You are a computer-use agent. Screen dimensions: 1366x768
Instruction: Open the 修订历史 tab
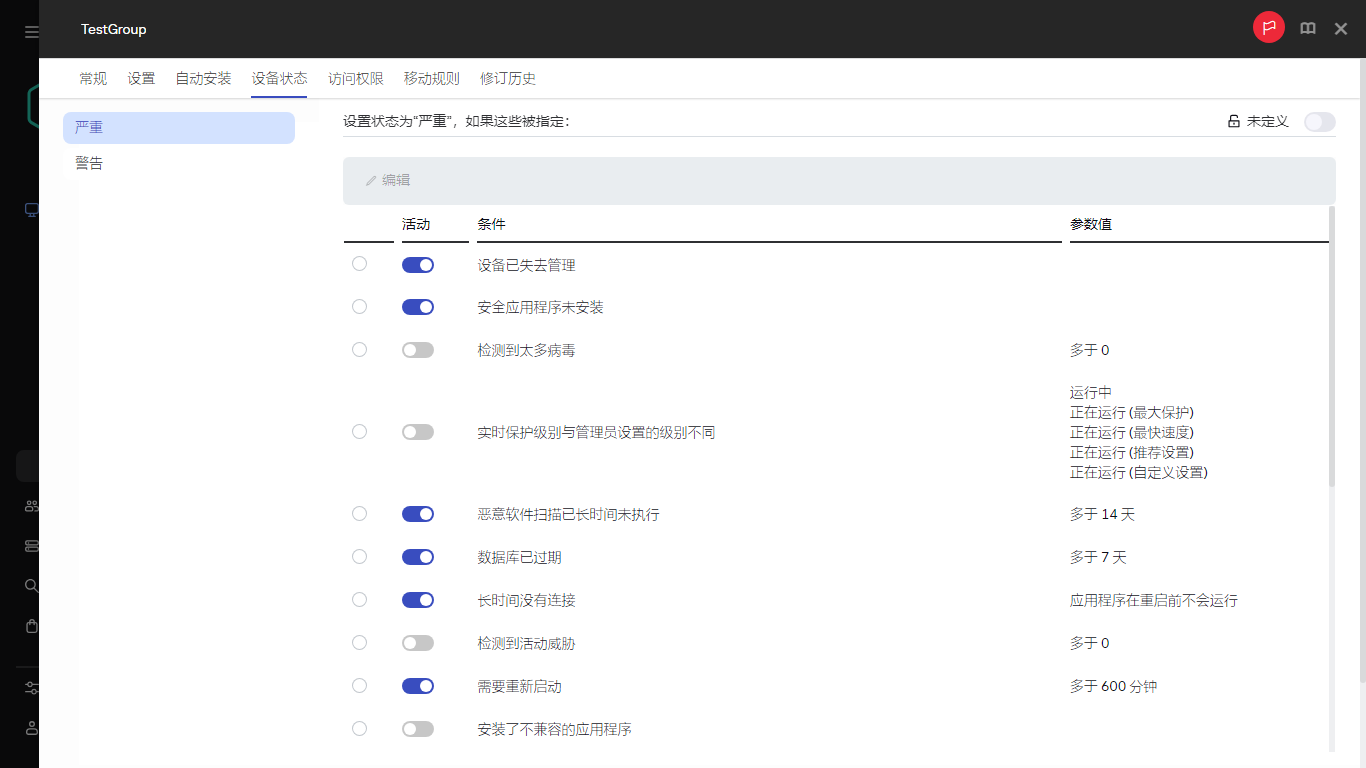(508, 78)
